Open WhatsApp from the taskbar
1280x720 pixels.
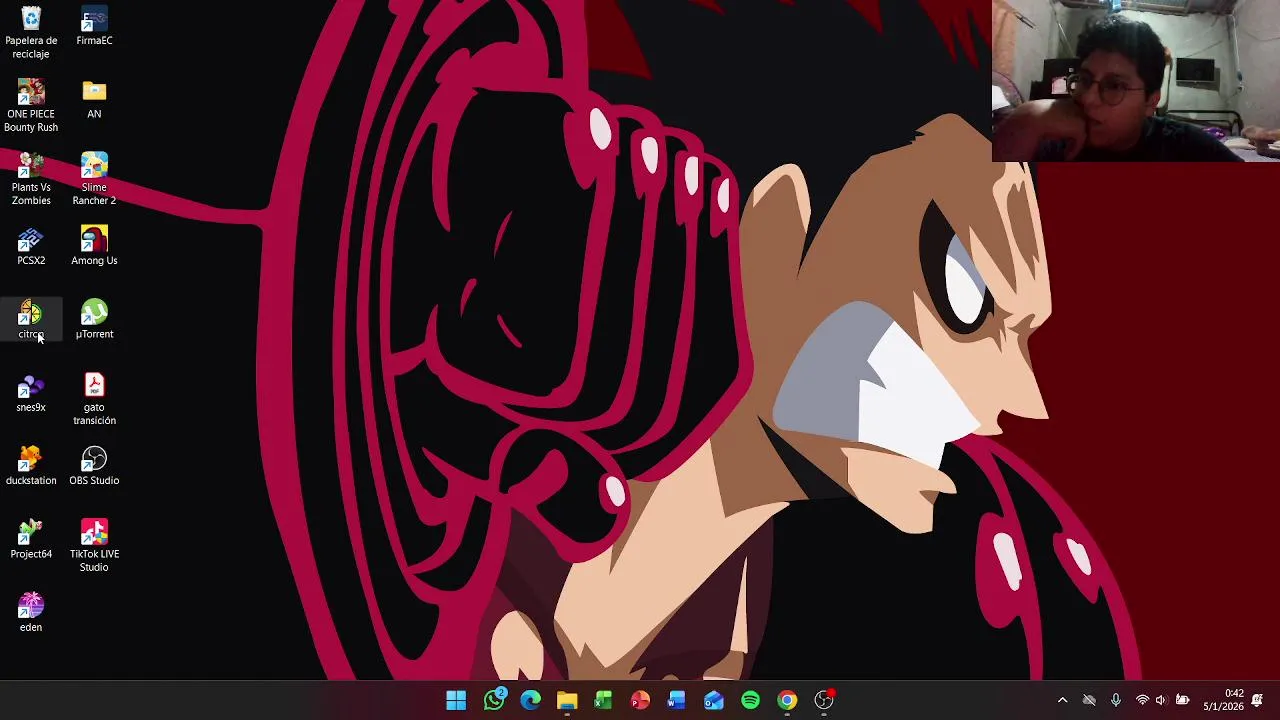click(494, 700)
